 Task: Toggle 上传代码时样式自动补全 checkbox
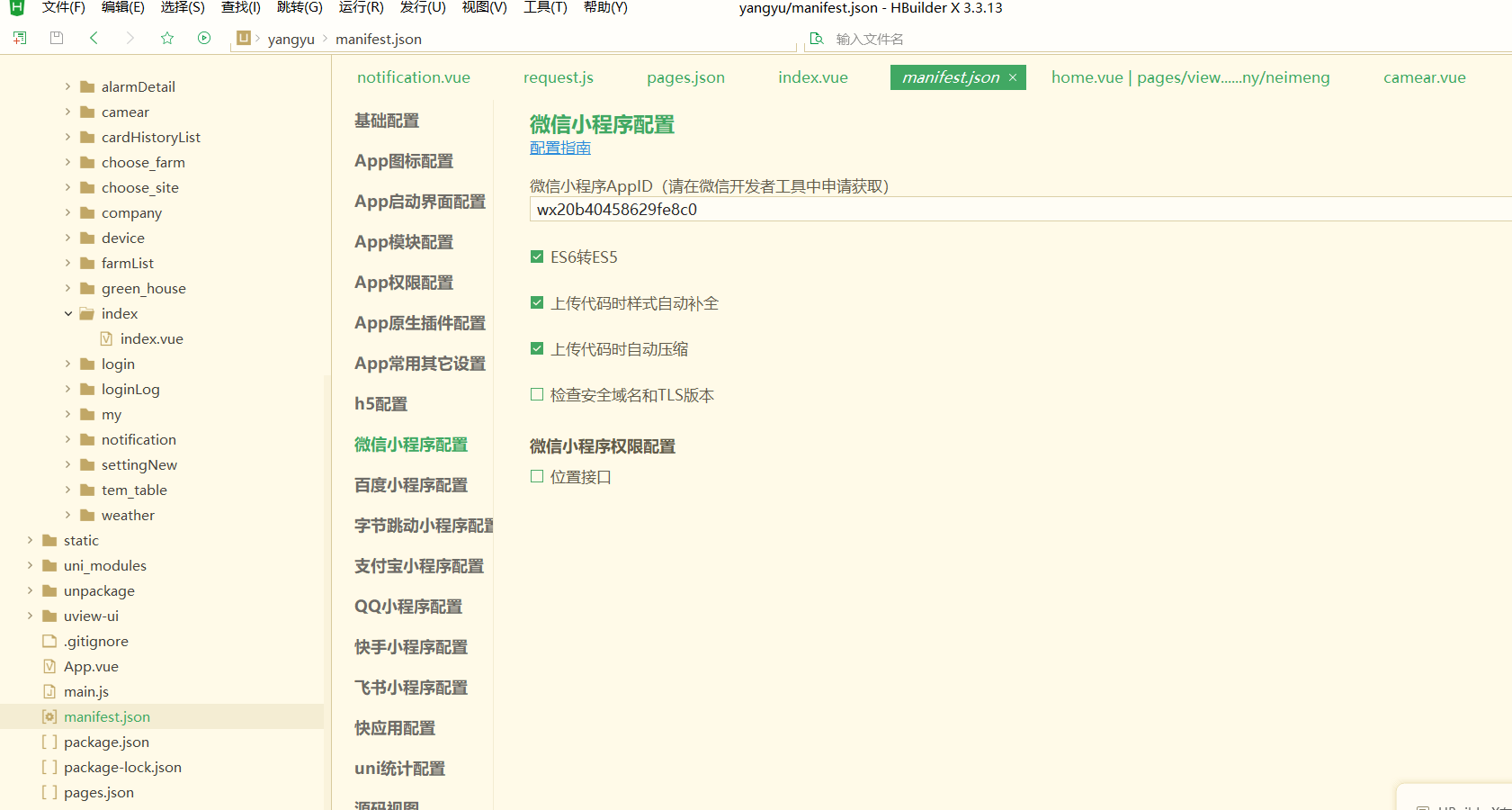[x=537, y=302]
